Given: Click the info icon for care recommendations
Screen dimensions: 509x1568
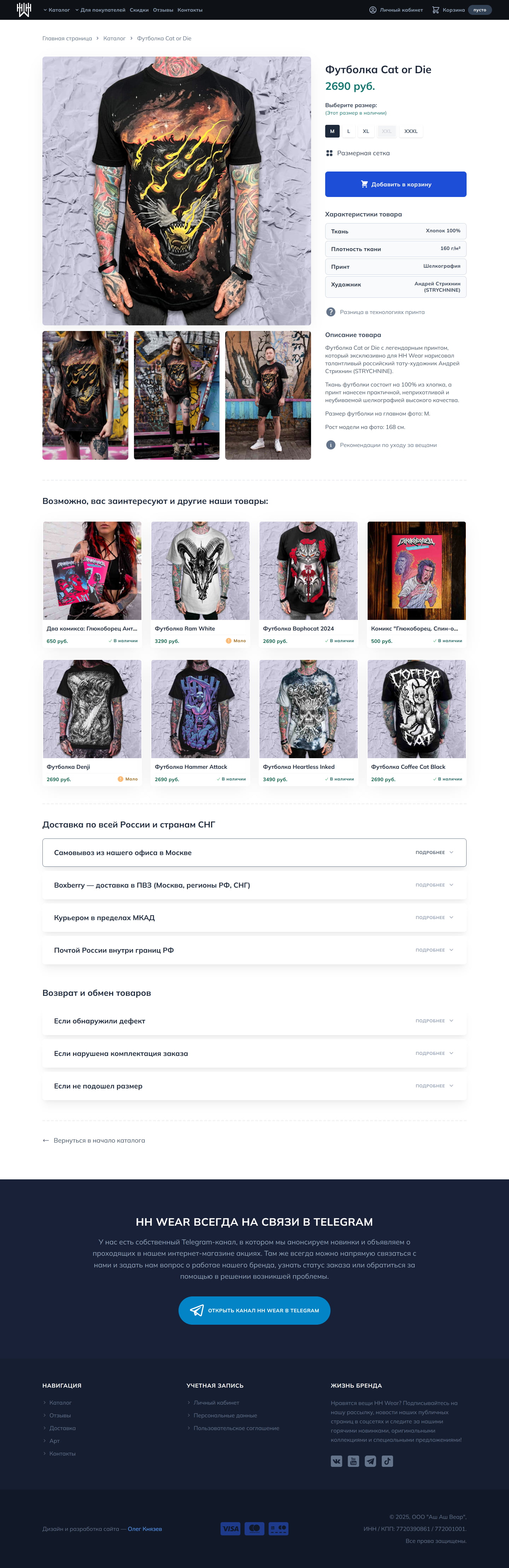Looking at the screenshot, I should coord(331,445).
